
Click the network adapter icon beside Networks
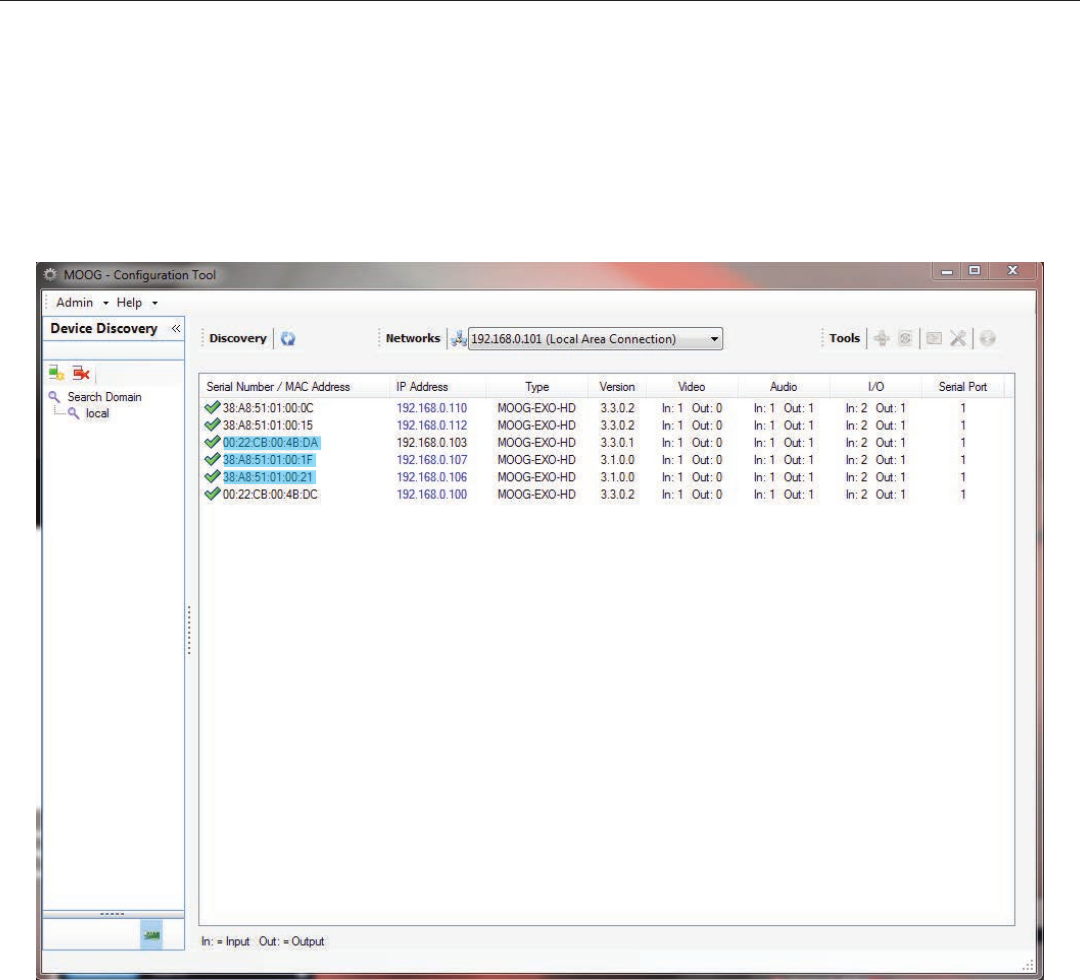(458, 338)
